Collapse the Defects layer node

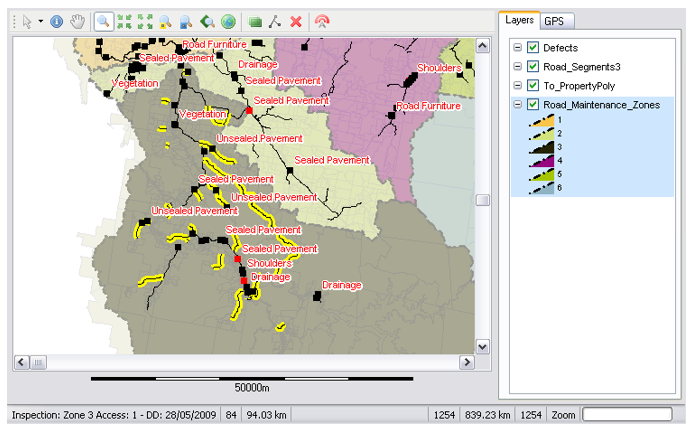pos(517,48)
